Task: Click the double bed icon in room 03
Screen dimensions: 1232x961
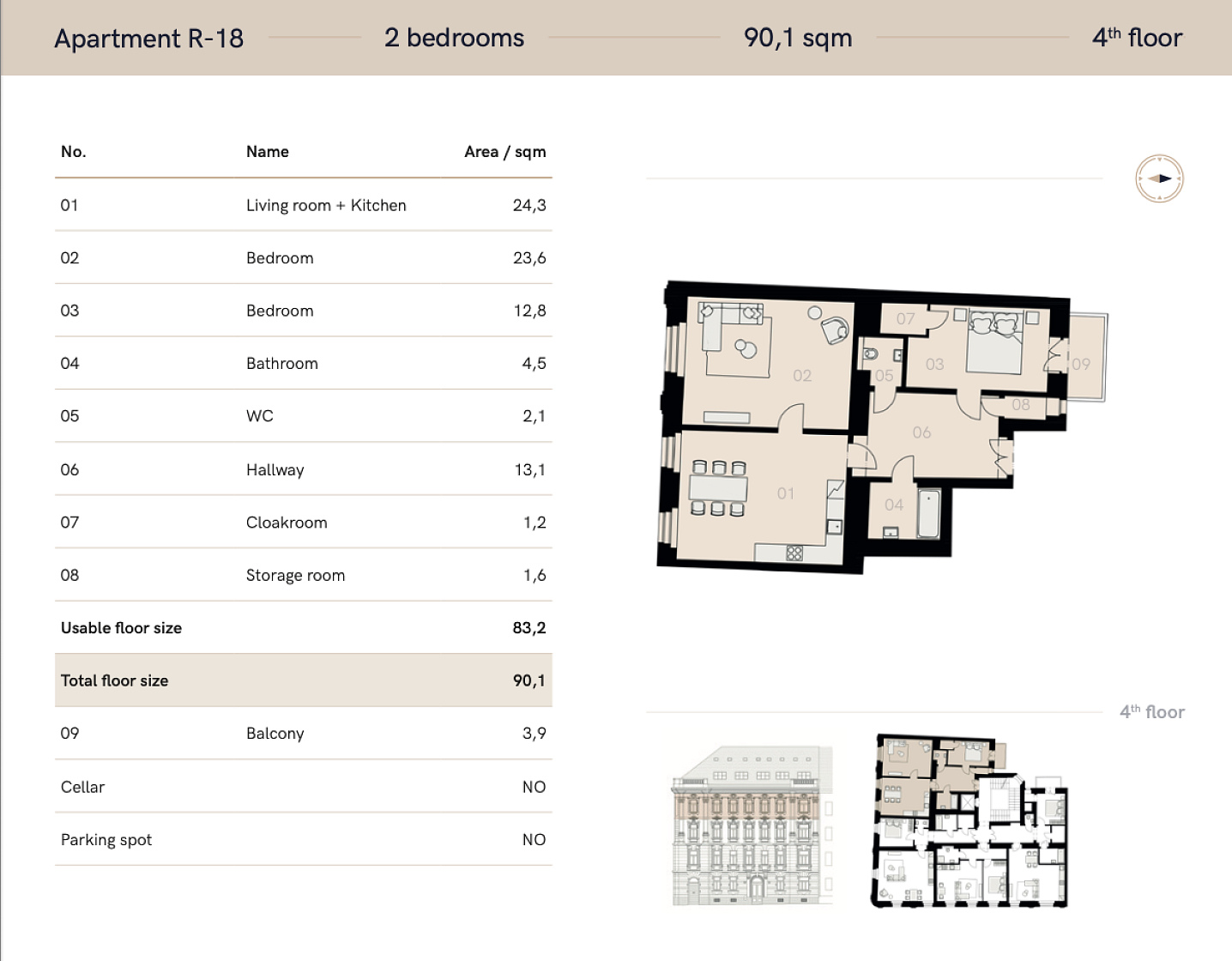Action: pos(994,341)
